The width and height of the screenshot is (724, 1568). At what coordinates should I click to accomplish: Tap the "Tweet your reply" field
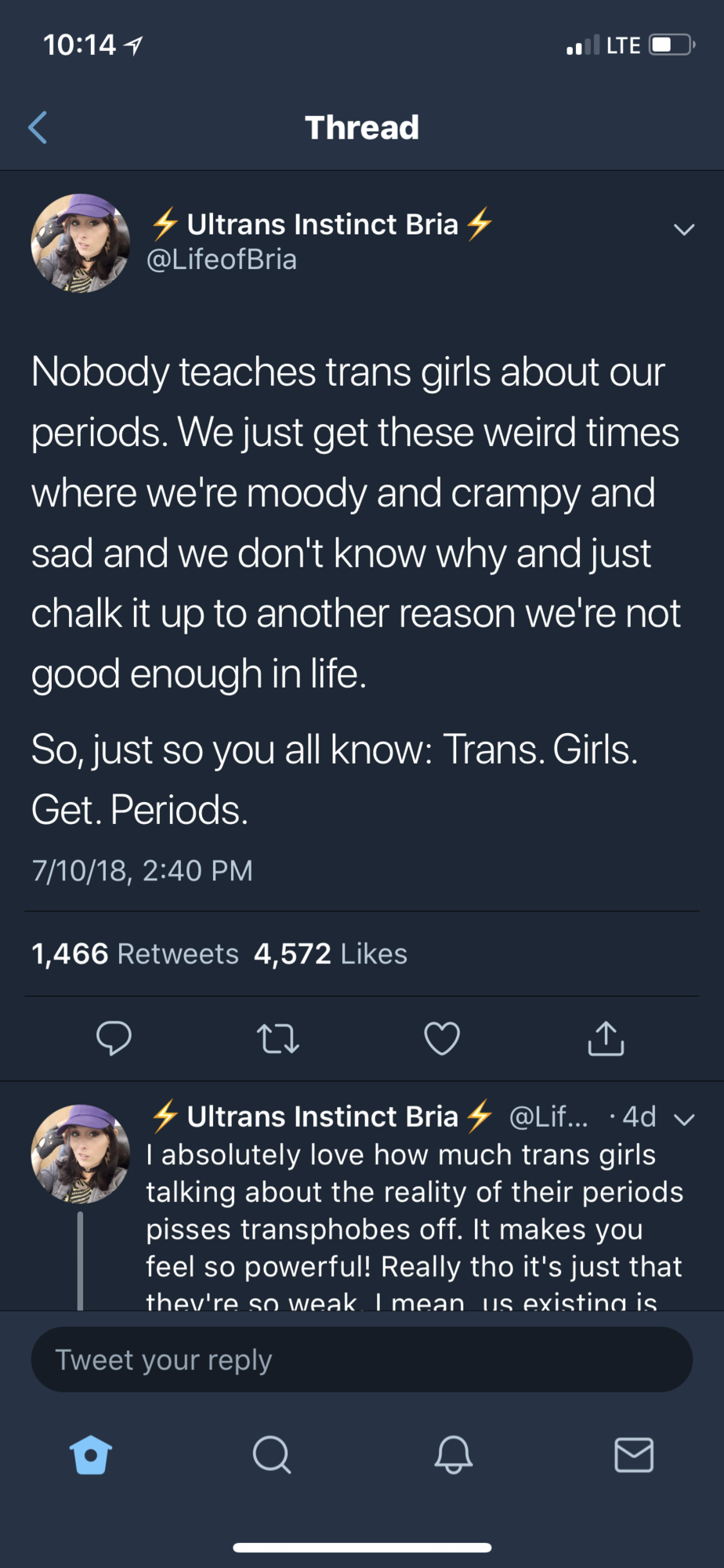click(x=361, y=1359)
